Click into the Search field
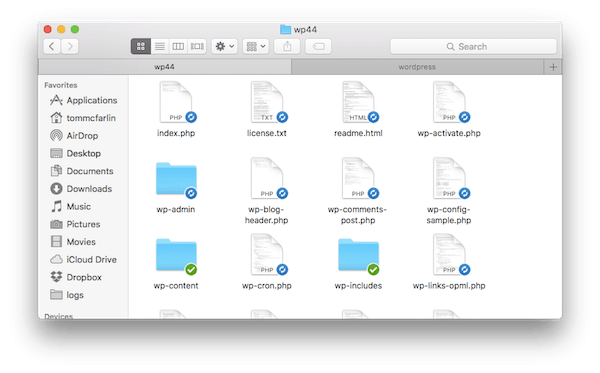The width and height of the screenshot is (600, 373). (473, 46)
